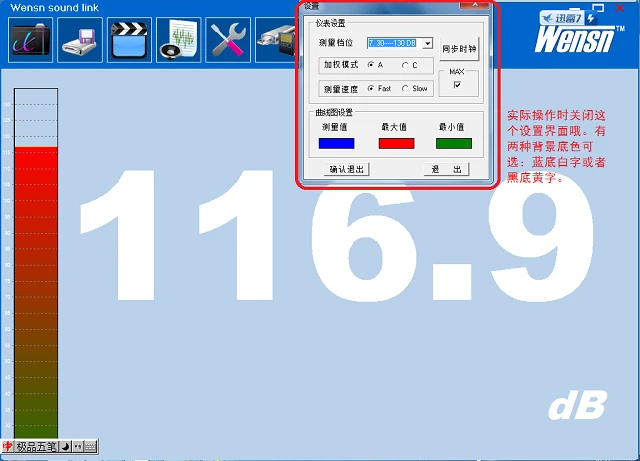Viewport: 640px width, 461px height.
Task: Expand the 30–130 dB range dropdown
Action: point(427,43)
